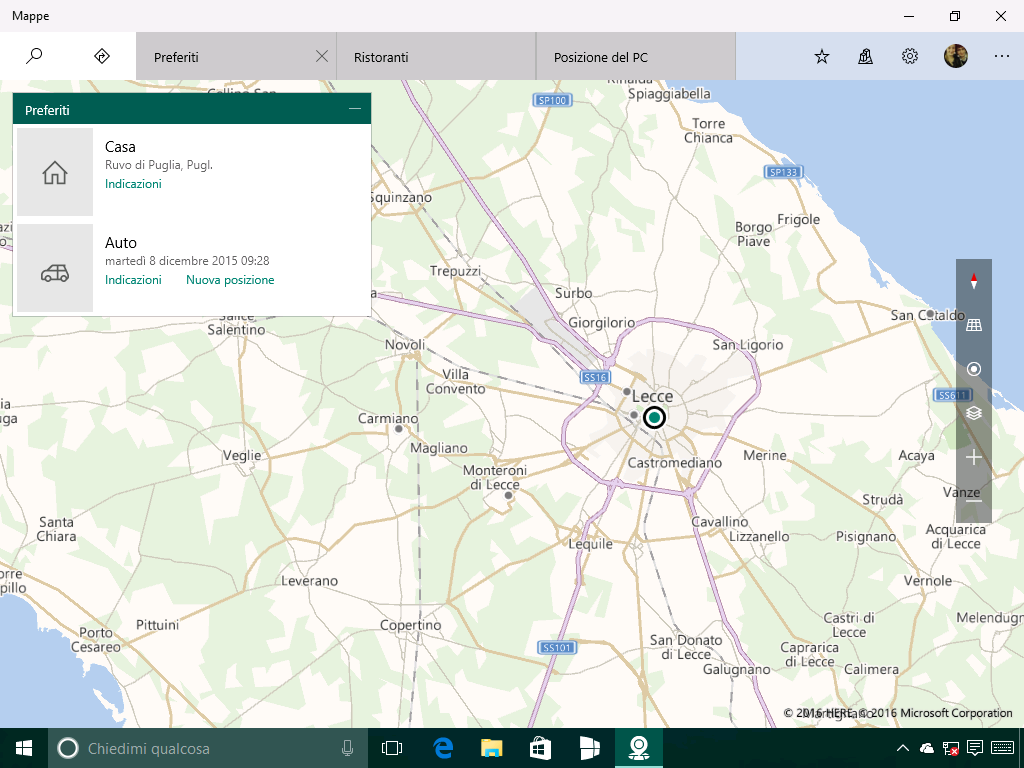Switch to Posizione del PC tab
The image size is (1024, 768).
[x=635, y=56]
